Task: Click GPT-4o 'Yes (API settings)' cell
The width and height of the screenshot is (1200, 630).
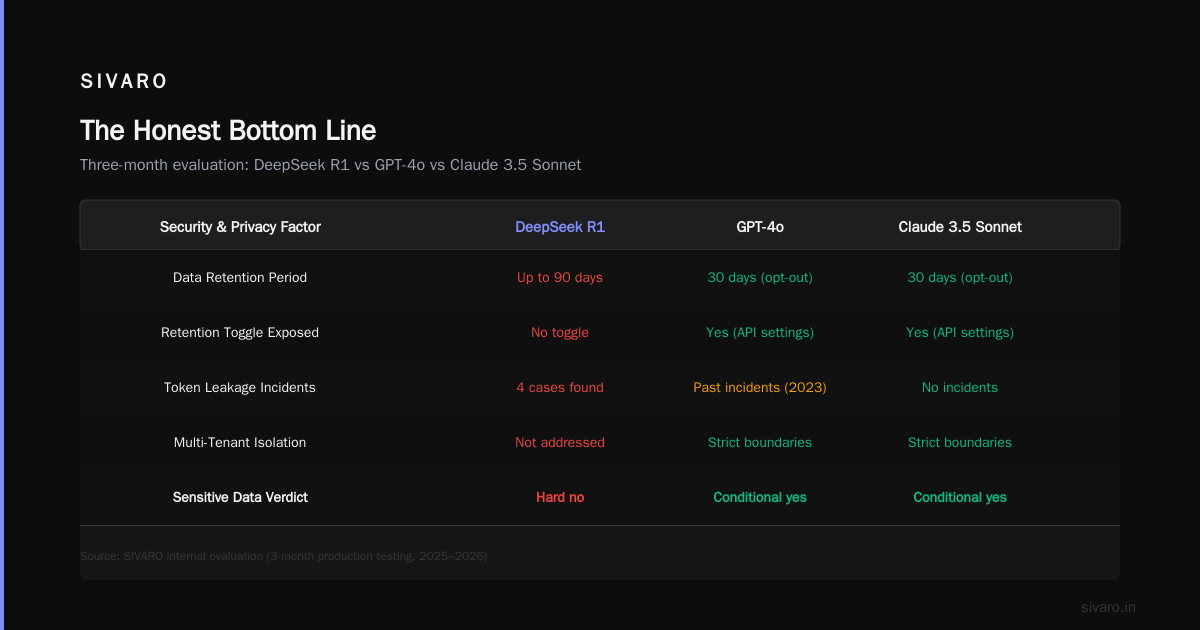Action: (760, 332)
